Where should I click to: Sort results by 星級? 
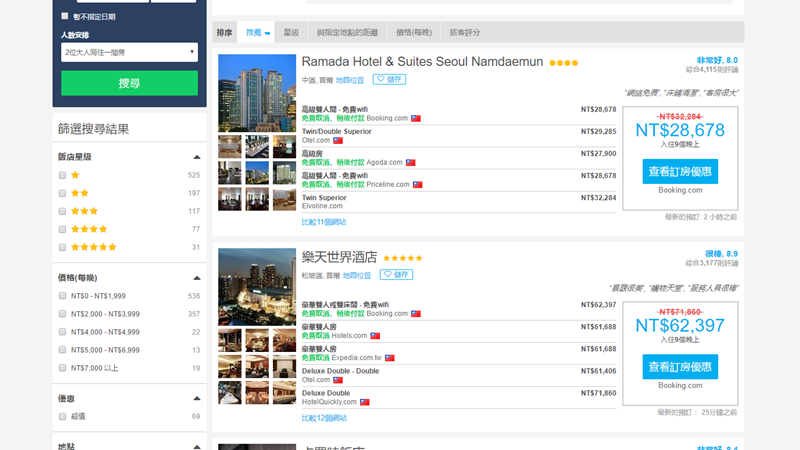click(291, 32)
